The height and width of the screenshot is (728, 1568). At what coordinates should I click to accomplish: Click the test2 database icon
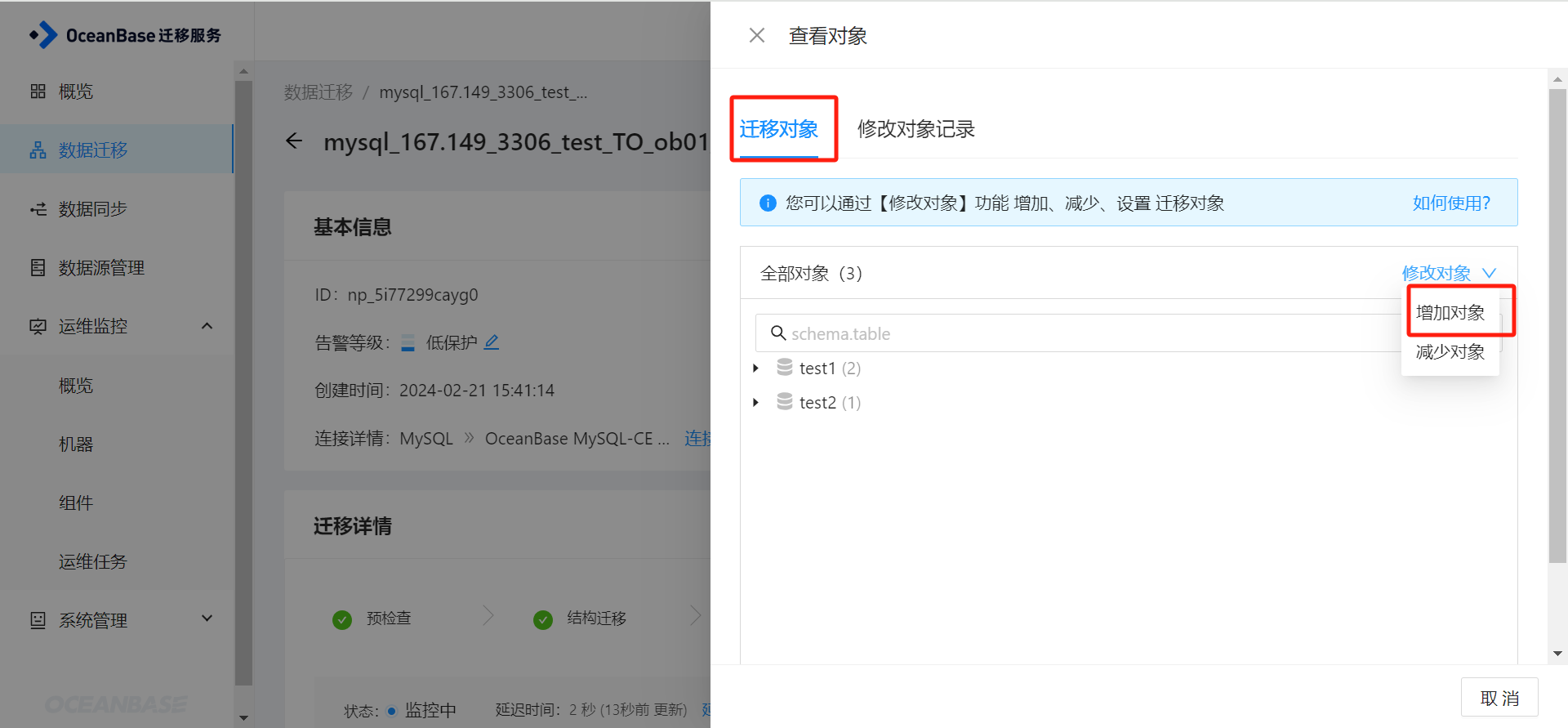[785, 402]
